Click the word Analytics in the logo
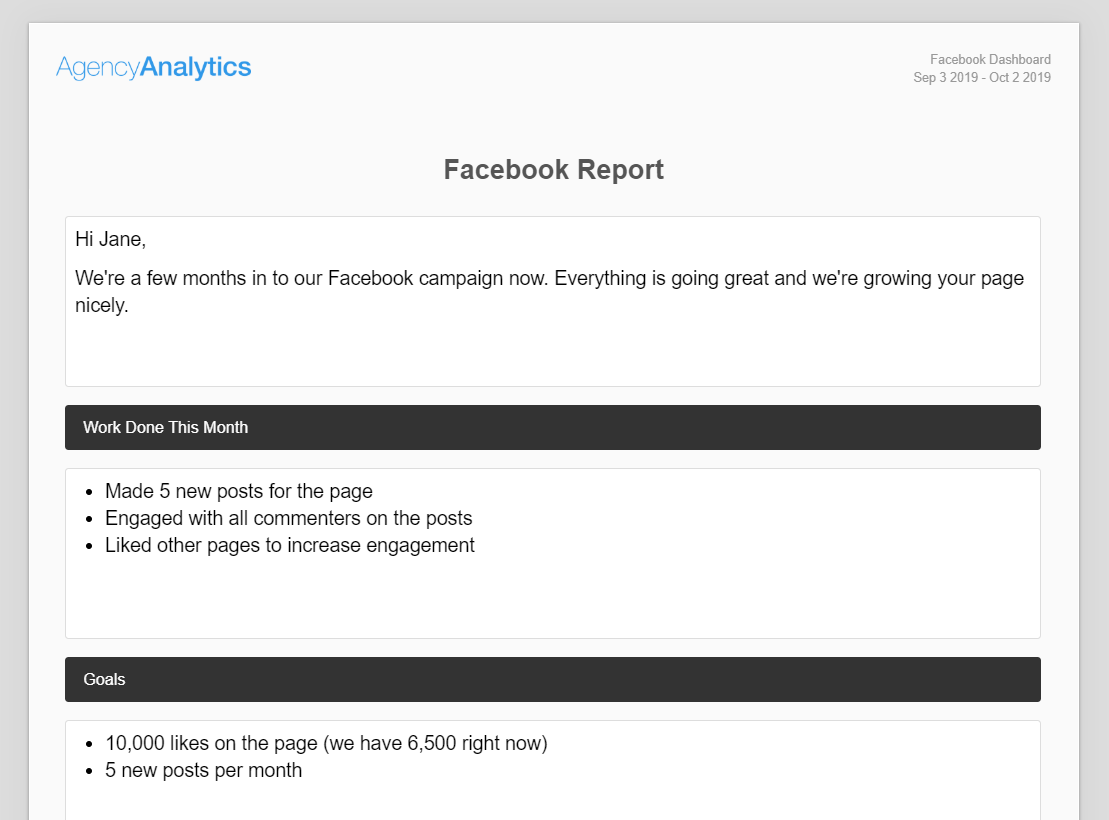The width and height of the screenshot is (1109, 820). 196,67
